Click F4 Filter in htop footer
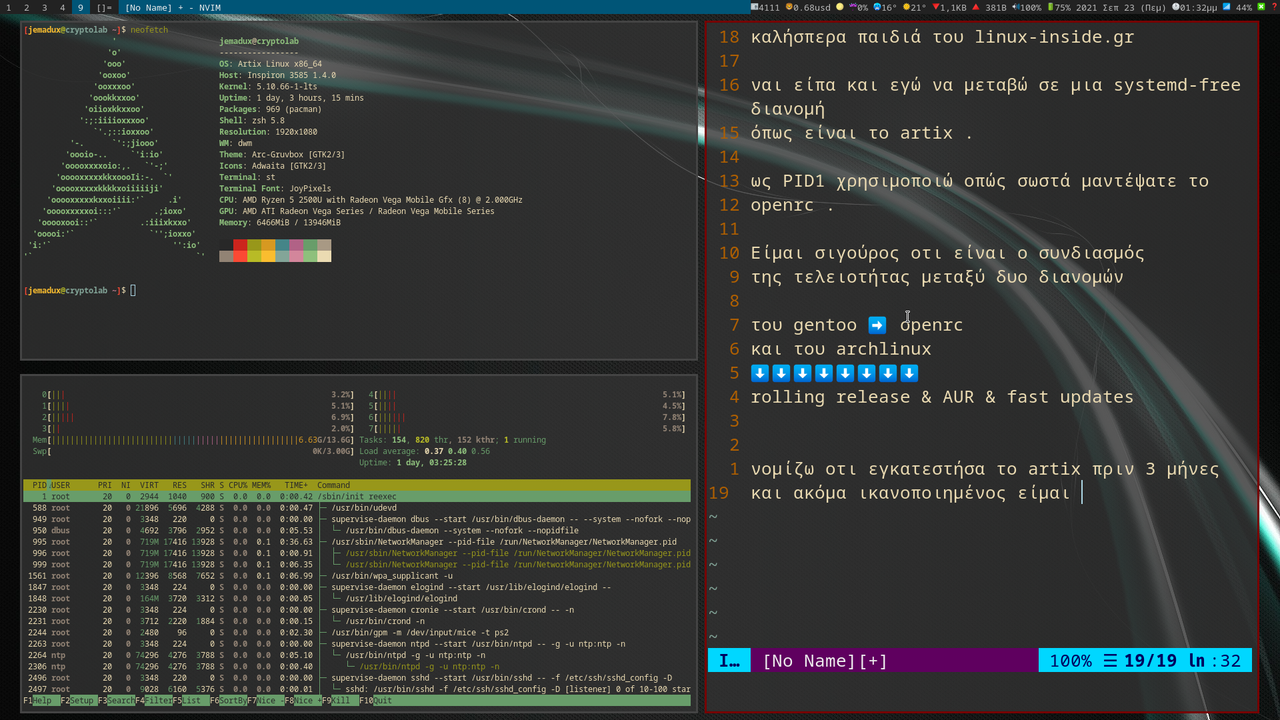Image resolution: width=1280 pixels, height=720 pixels. 153,701
